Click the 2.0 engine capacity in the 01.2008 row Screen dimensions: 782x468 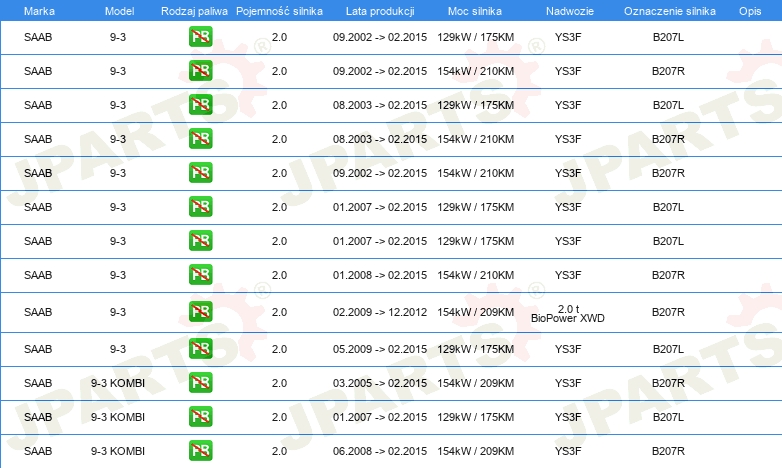tap(279, 275)
